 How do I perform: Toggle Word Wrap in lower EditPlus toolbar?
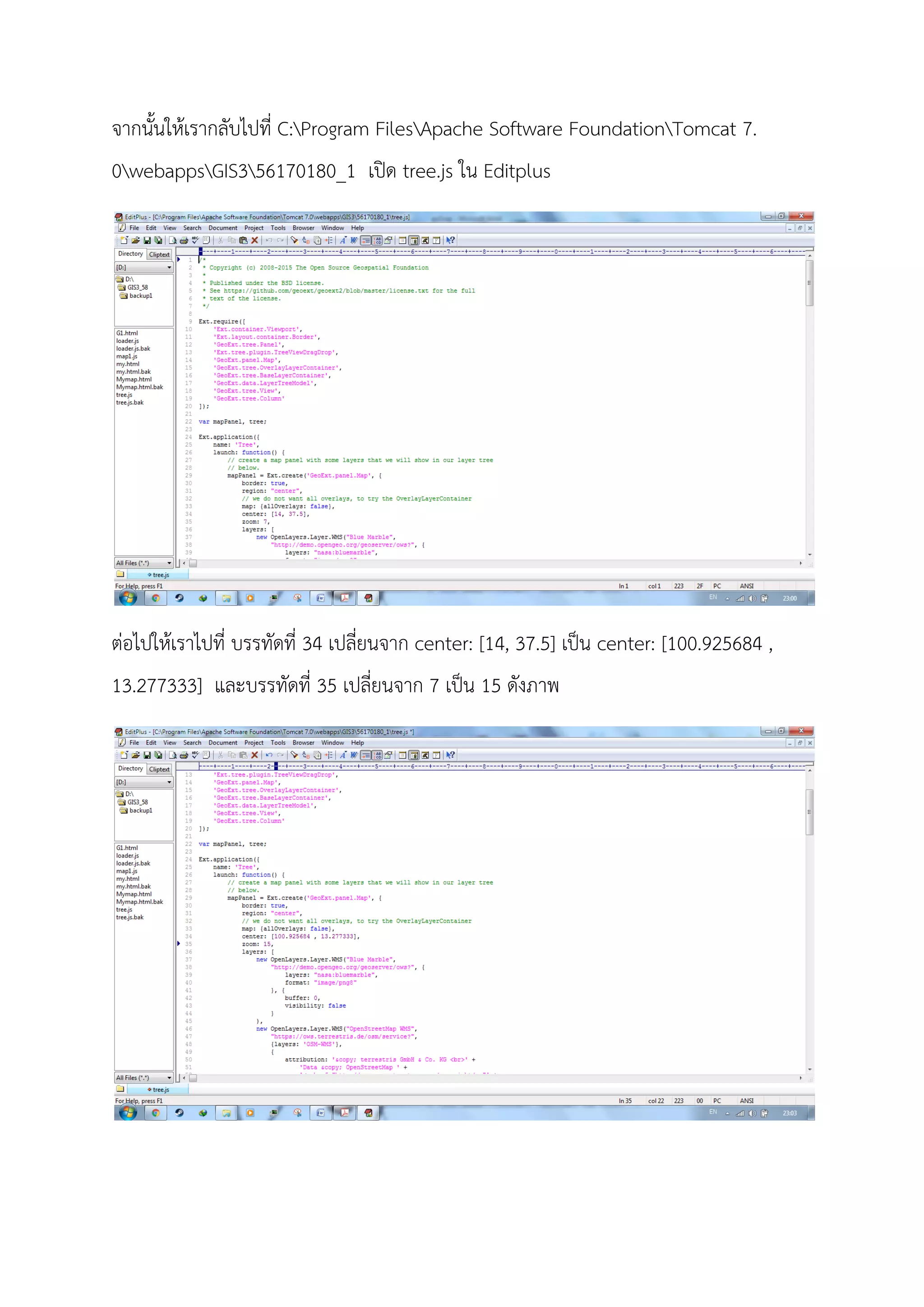click(366, 755)
